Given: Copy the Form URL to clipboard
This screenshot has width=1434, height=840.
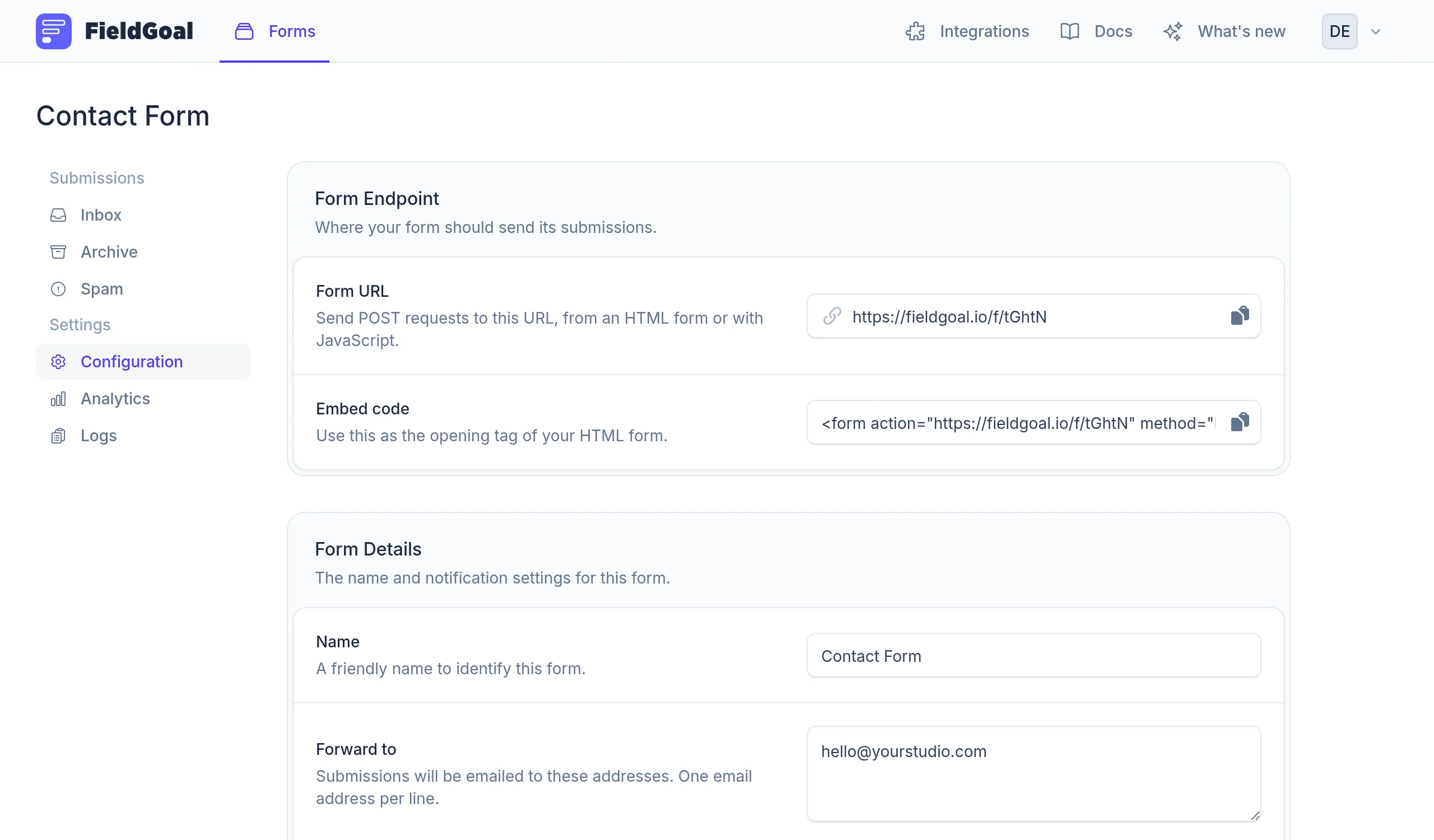Looking at the screenshot, I should 1240,316.
